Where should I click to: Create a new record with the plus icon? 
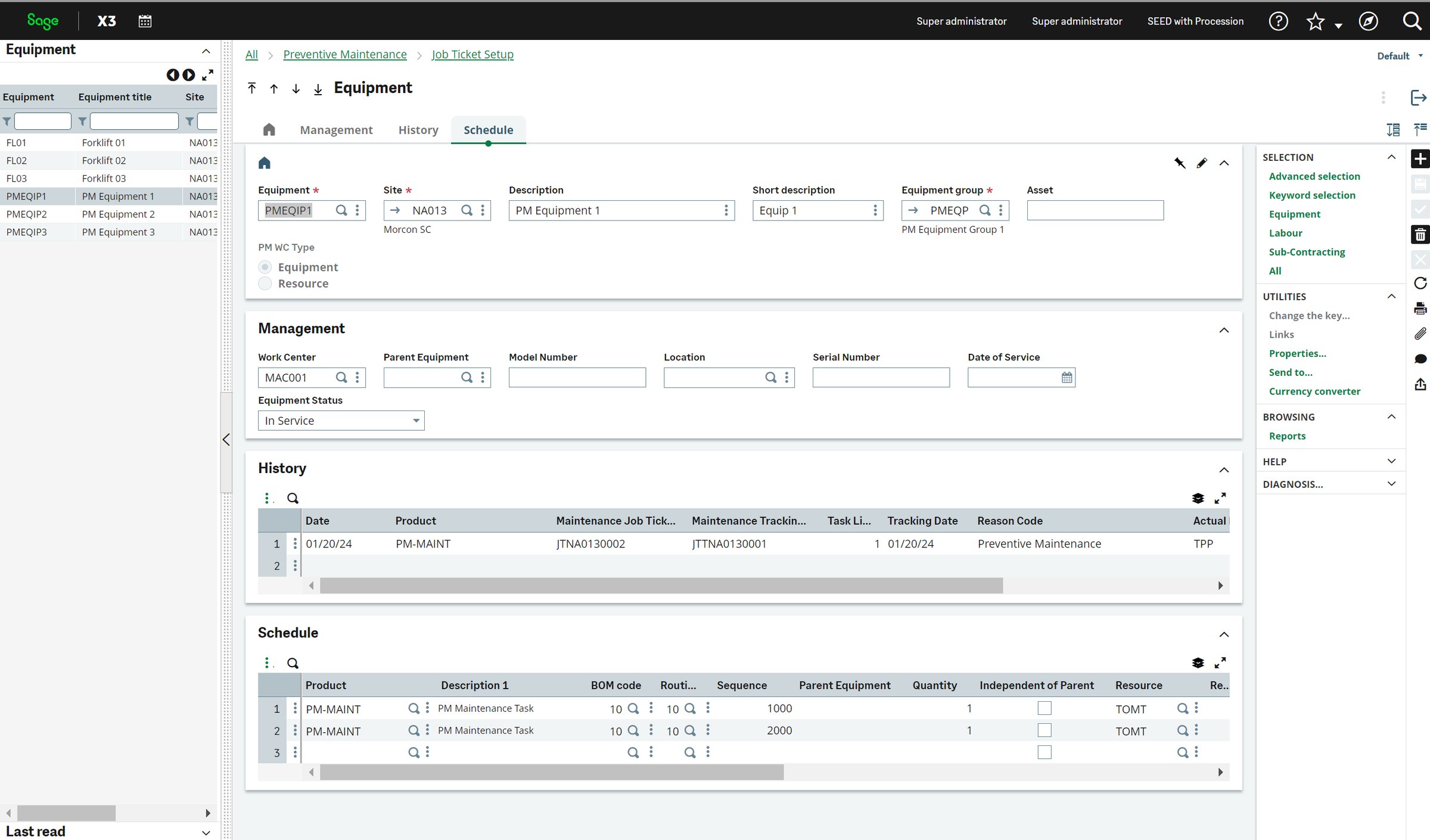pyautogui.click(x=1420, y=159)
